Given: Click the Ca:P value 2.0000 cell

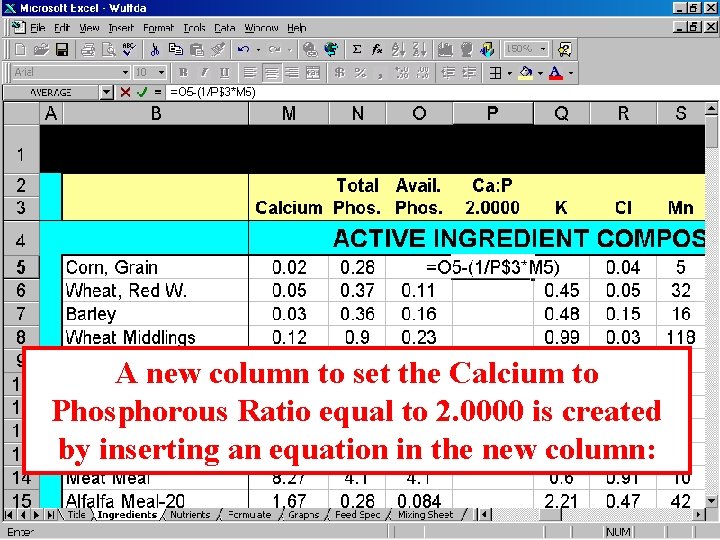Looking at the screenshot, I should pyautogui.click(x=492, y=208).
